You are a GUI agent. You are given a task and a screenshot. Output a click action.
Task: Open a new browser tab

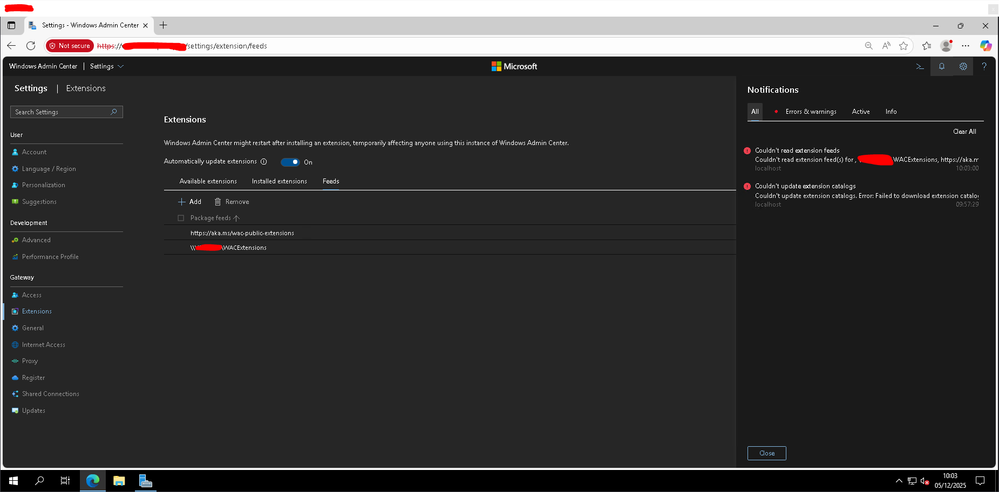click(163, 25)
